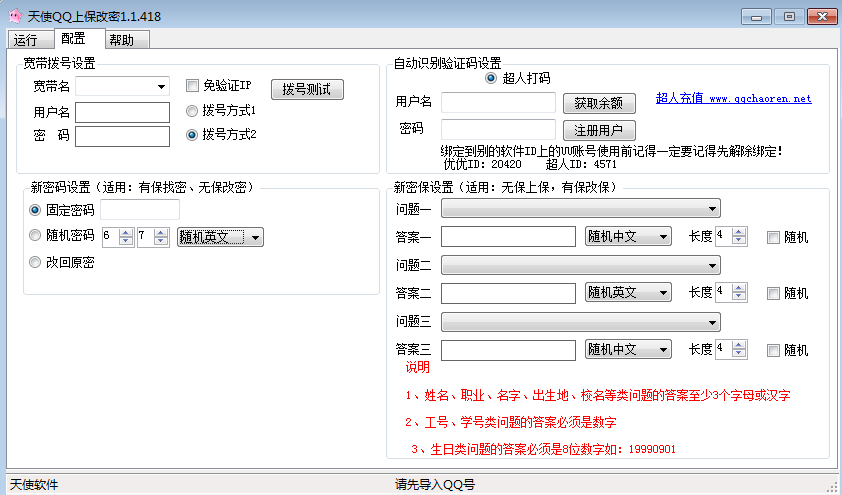
Task: Click the broadband 用户名 input field
Action: 122,112
